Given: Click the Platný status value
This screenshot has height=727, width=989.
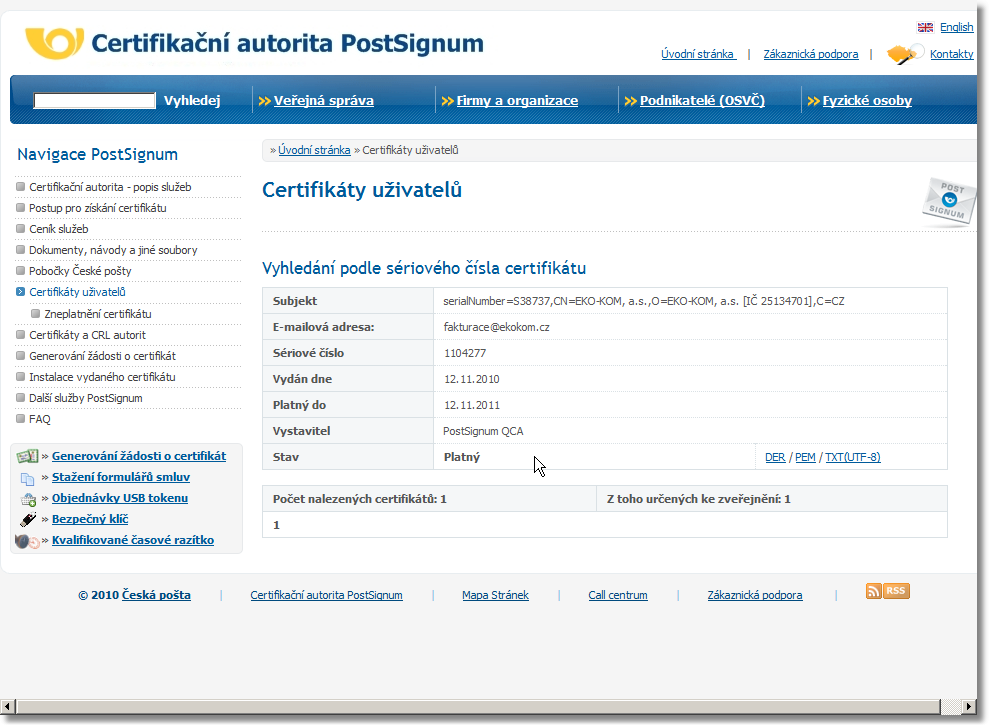Looking at the screenshot, I should click(x=462, y=457).
